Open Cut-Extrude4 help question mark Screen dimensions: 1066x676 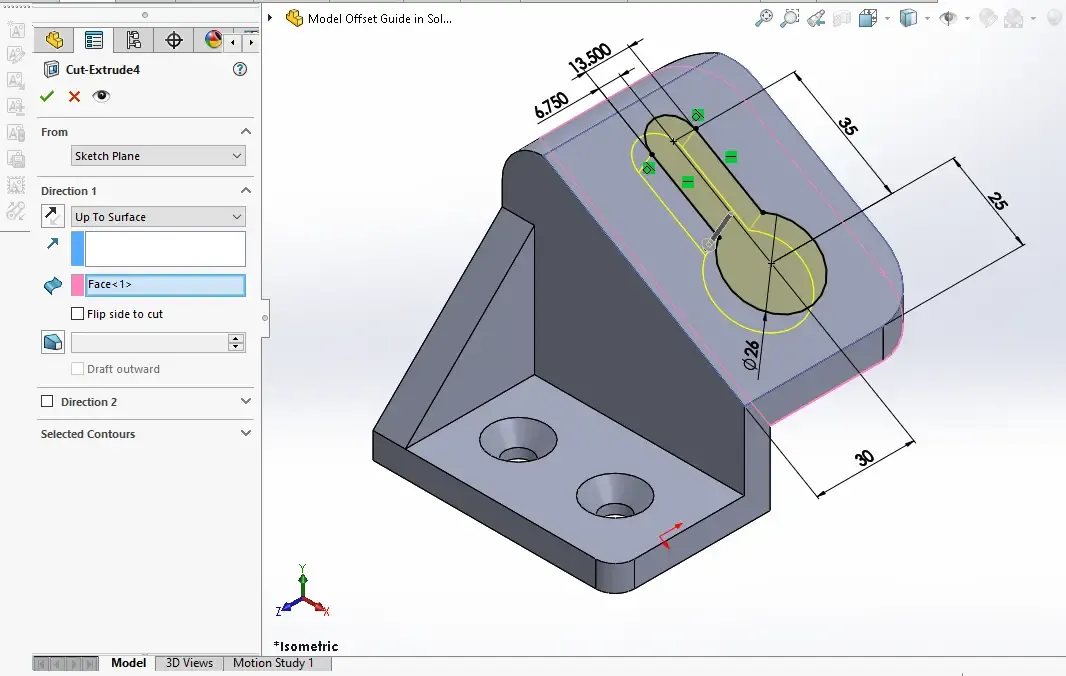[239, 69]
